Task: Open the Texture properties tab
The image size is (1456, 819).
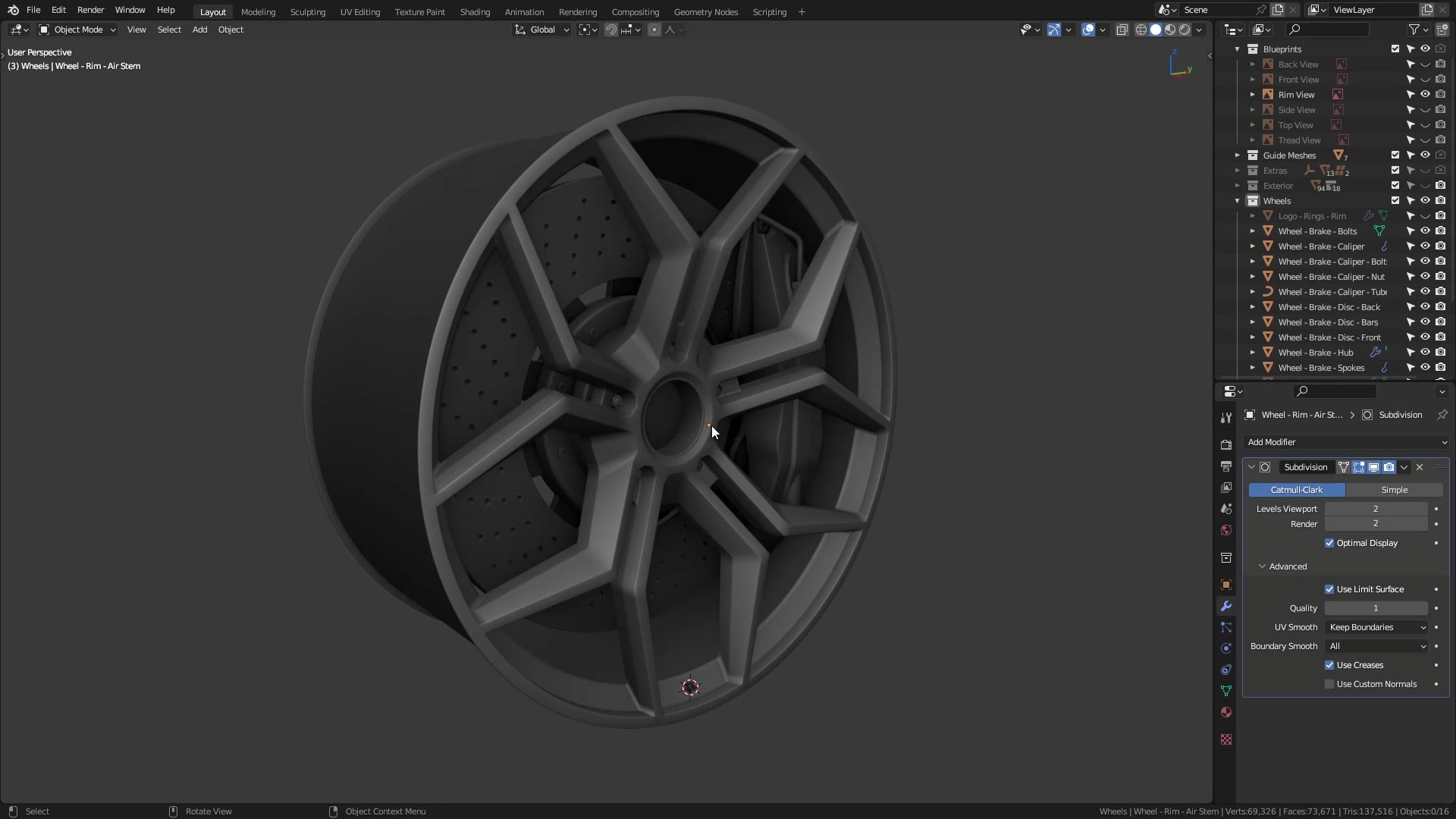Action: tap(1226, 739)
